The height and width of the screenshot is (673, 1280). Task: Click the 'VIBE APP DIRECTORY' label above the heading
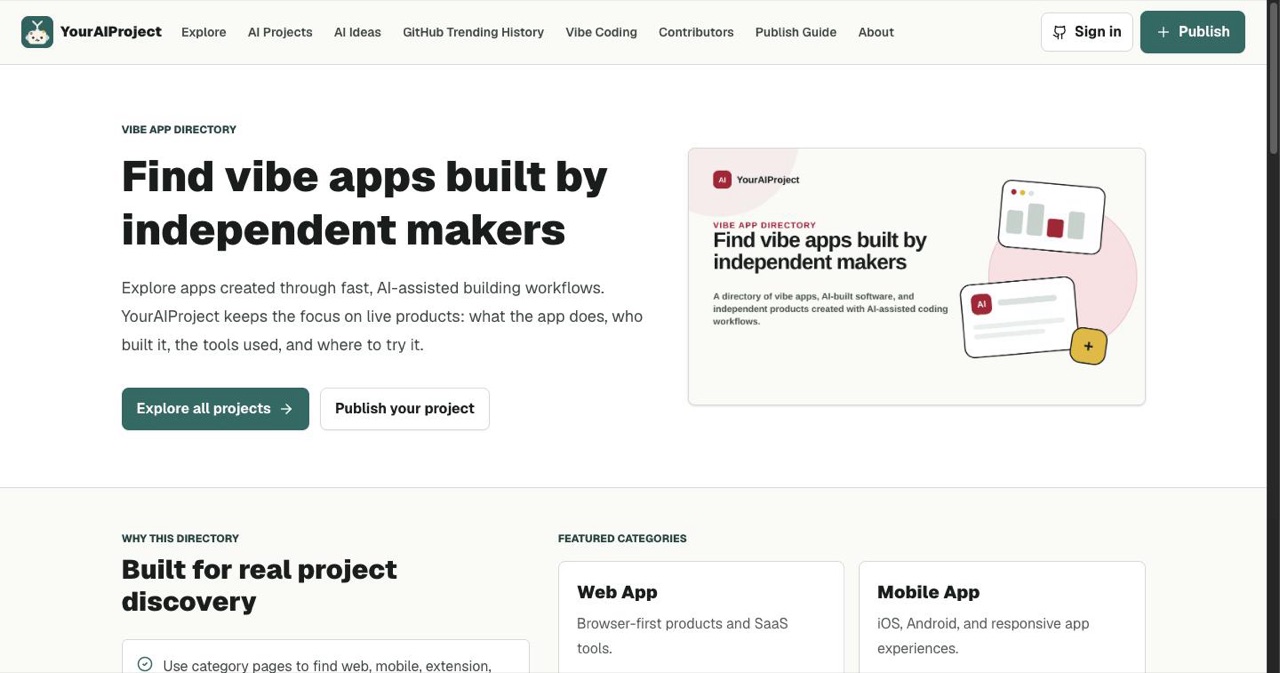point(179,130)
